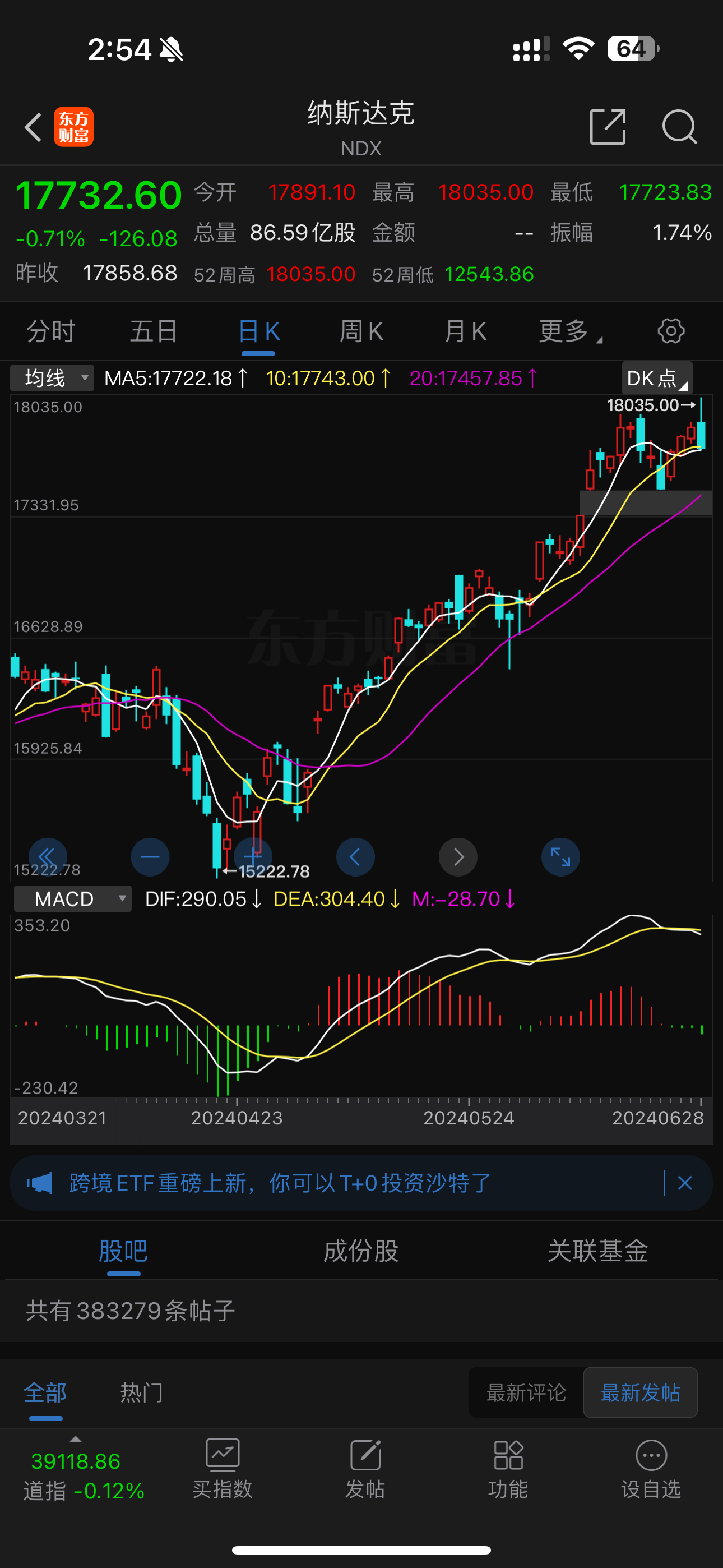Tap the 15222.78 low price label
Viewport: 723px width, 1568px height.
(274, 871)
